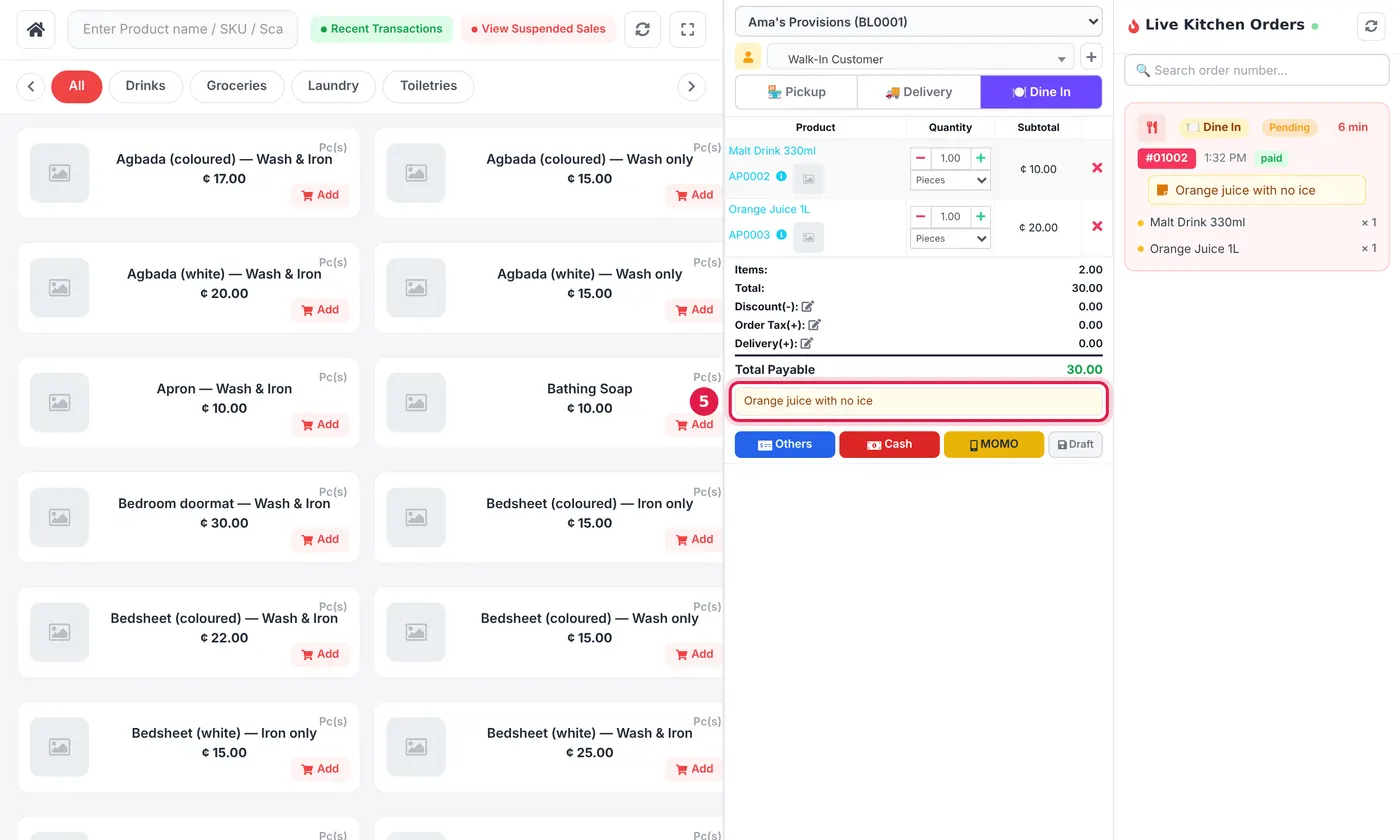
Task: Click the kitchen order number search box
Action: [x=1257, y=70]
